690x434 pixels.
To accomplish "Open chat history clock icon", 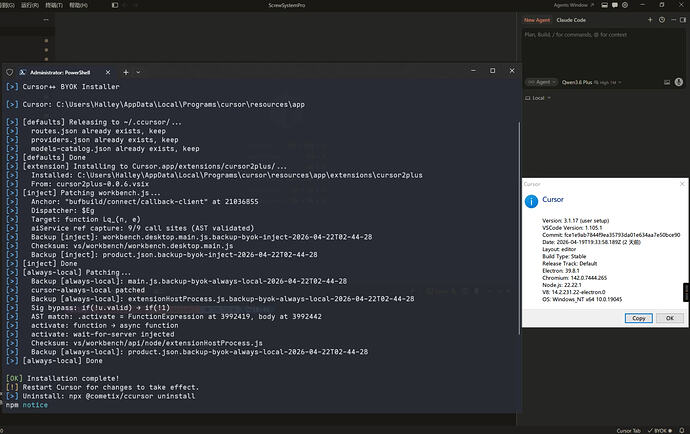I will tap(662, 20).
